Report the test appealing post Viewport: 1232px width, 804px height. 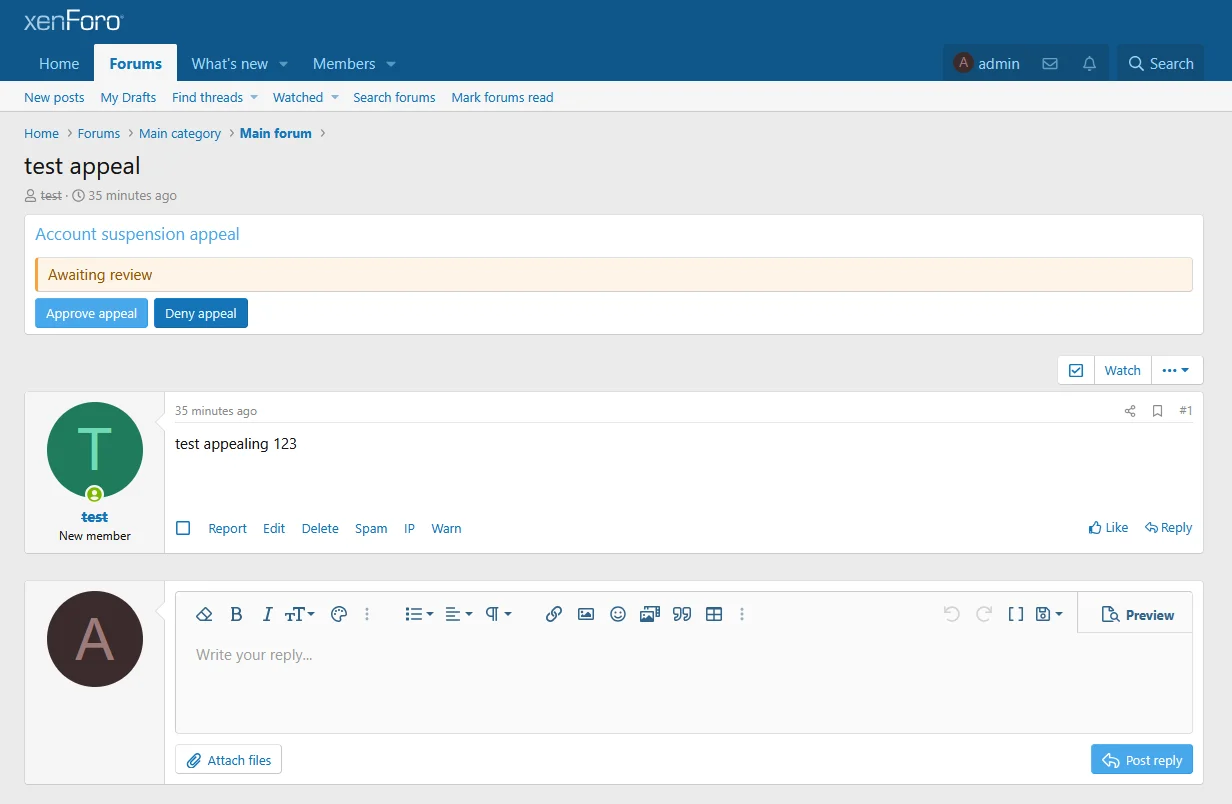point(227,528)
